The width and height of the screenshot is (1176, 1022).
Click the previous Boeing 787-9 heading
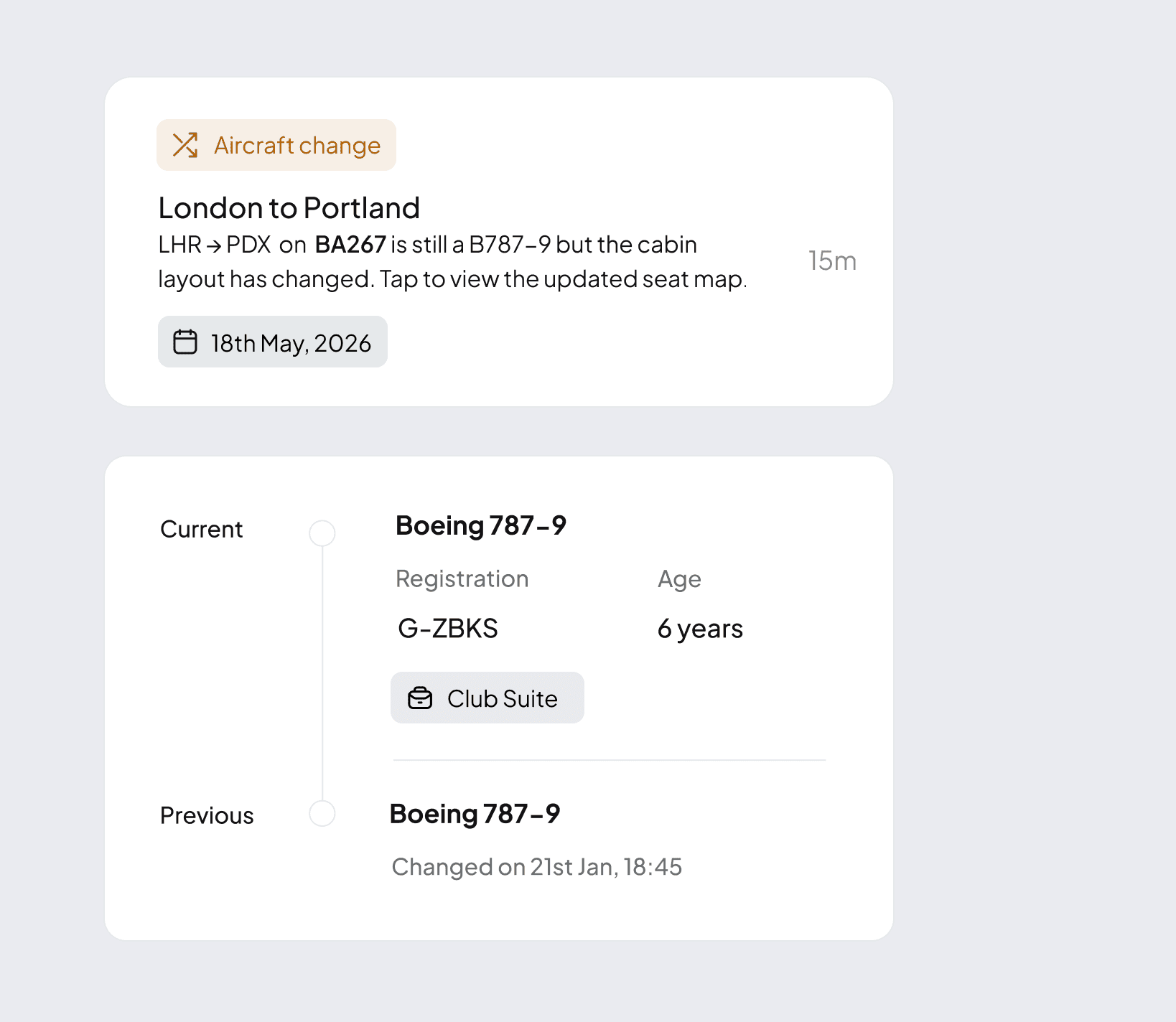pyautogui.click(x=475, y=814)
